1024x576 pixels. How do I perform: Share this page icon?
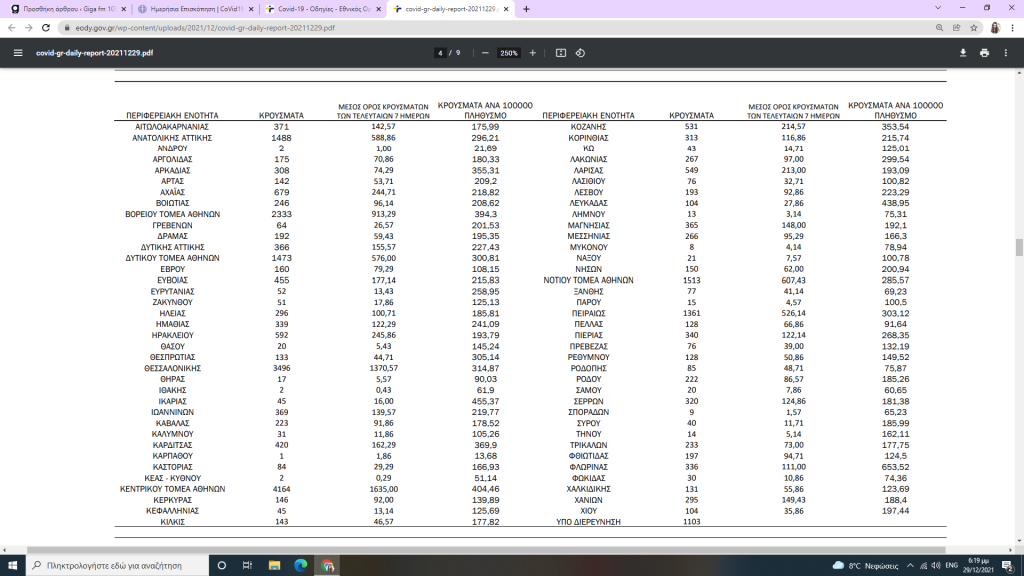[x=957, y=27]
